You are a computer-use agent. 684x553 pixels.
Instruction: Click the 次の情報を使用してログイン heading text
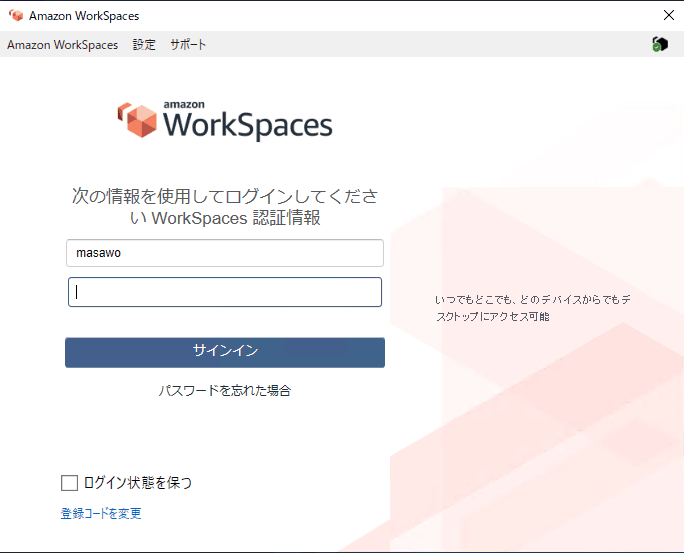point(225,207)
